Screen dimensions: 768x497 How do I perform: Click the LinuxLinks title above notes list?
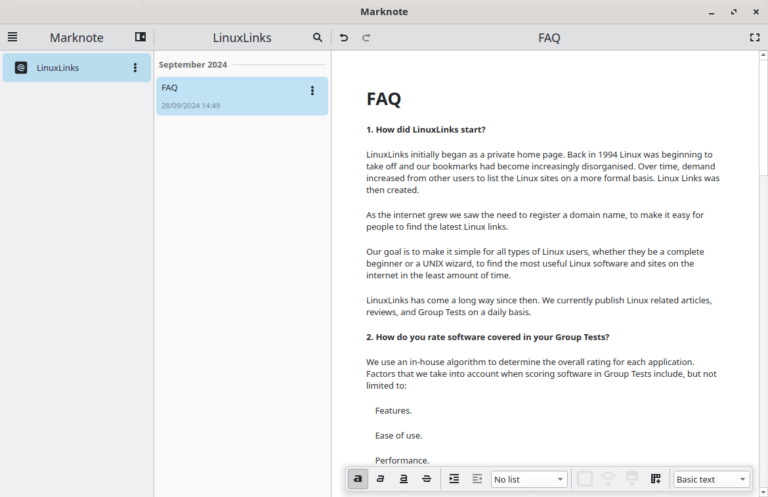[x=242, y=38]
